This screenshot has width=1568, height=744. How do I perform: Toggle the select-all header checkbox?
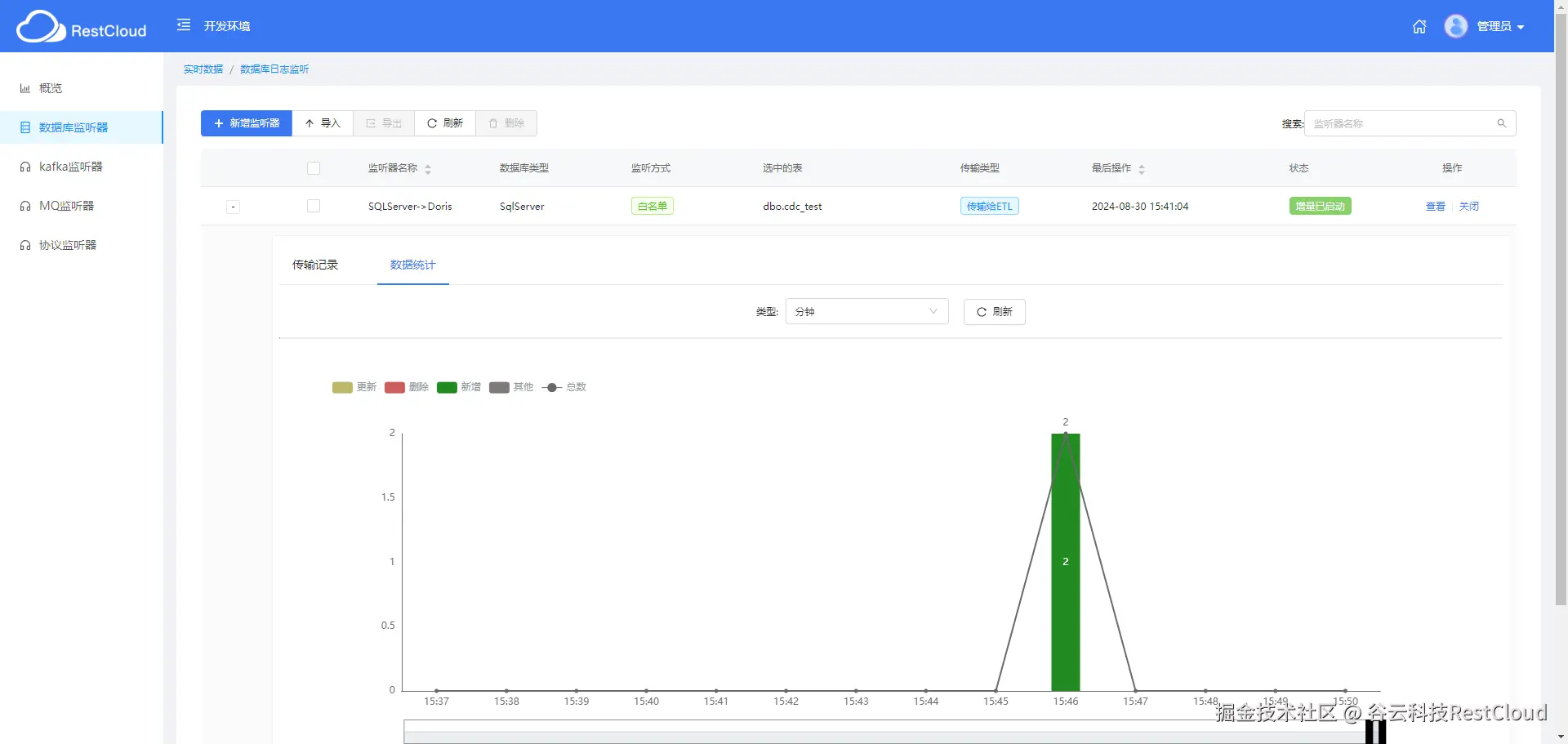coord(314,168)
